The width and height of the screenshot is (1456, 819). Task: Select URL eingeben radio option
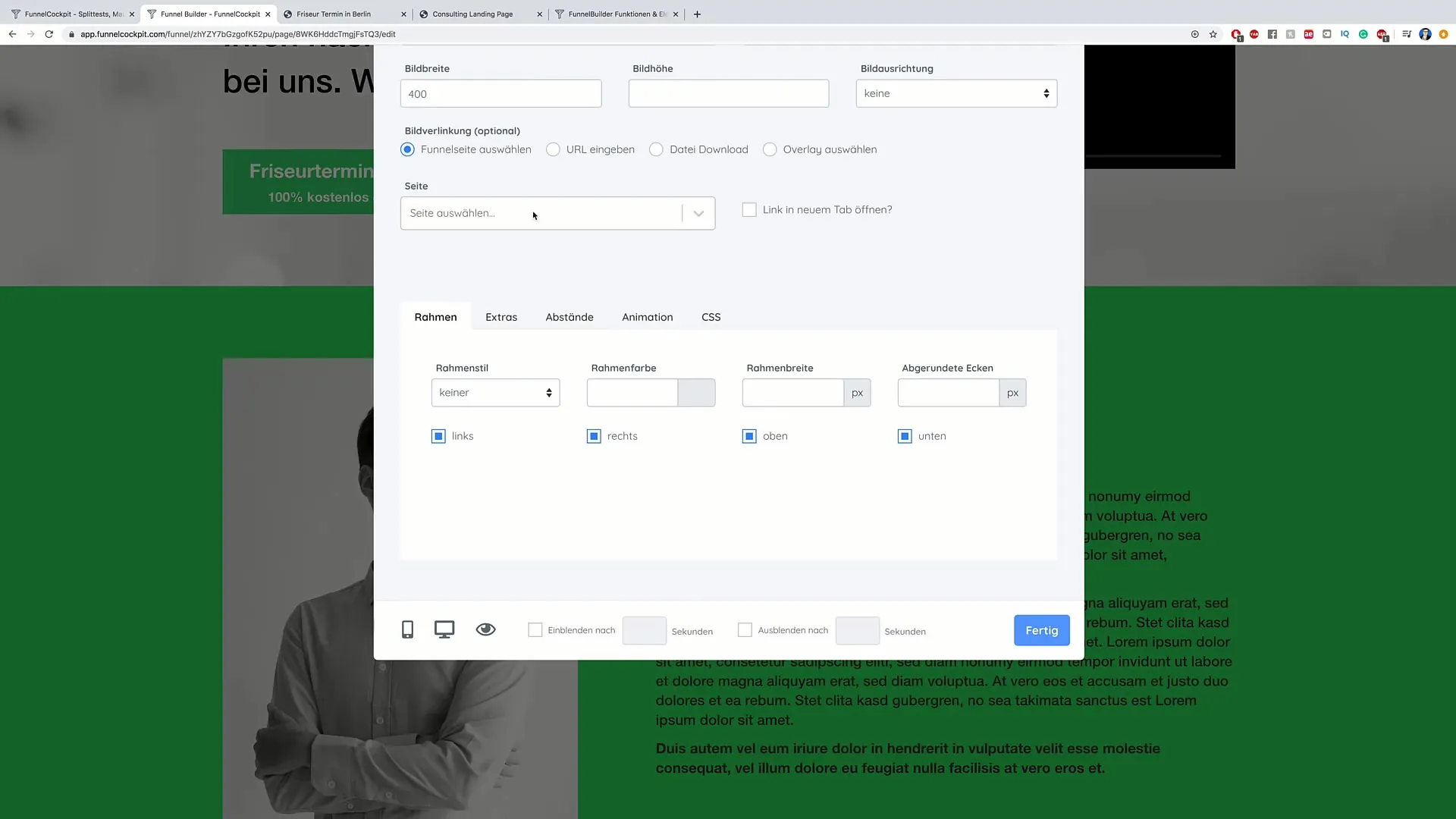point(553,149)
